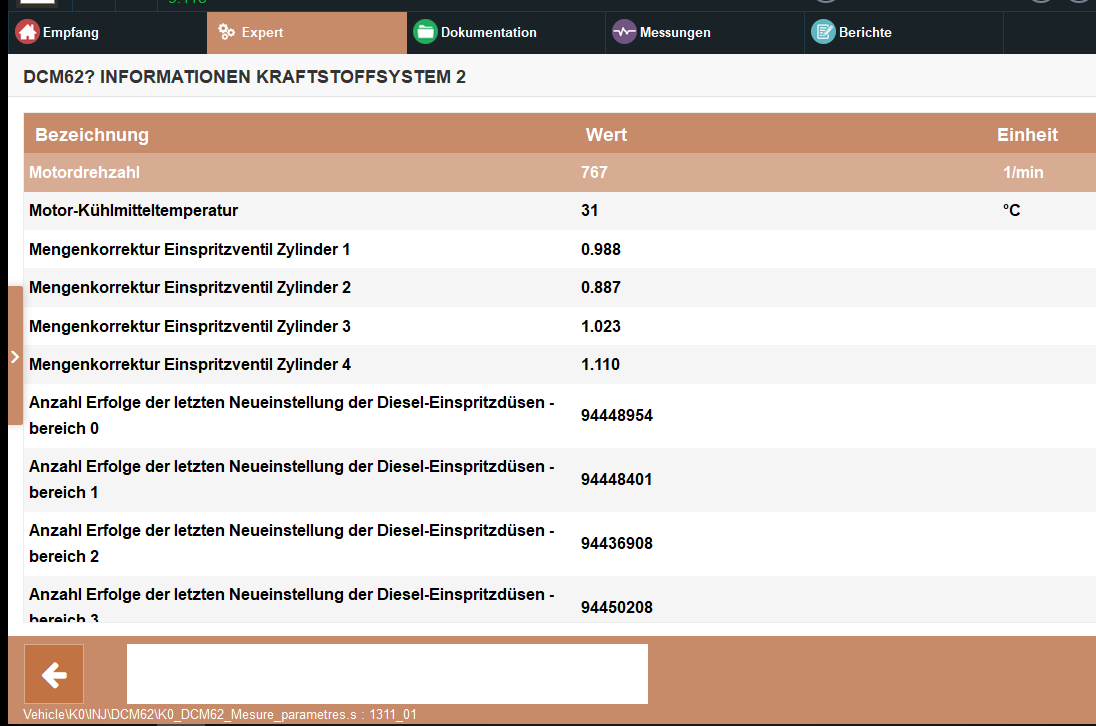Click value 1.110 for Zylinder 4
The width and height of the screenshot is (1096, 726).
[600, 364]
